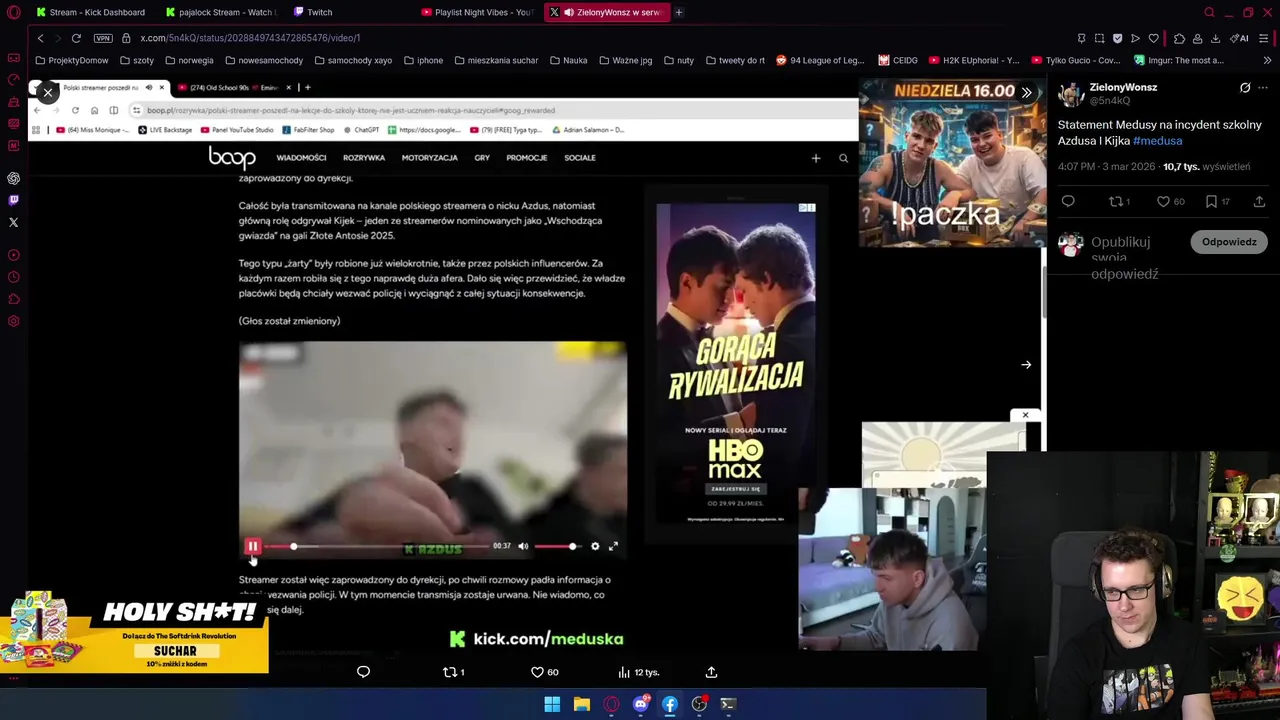
Task: View the 12 tys. analytics icon
Action: coord(624,672)
